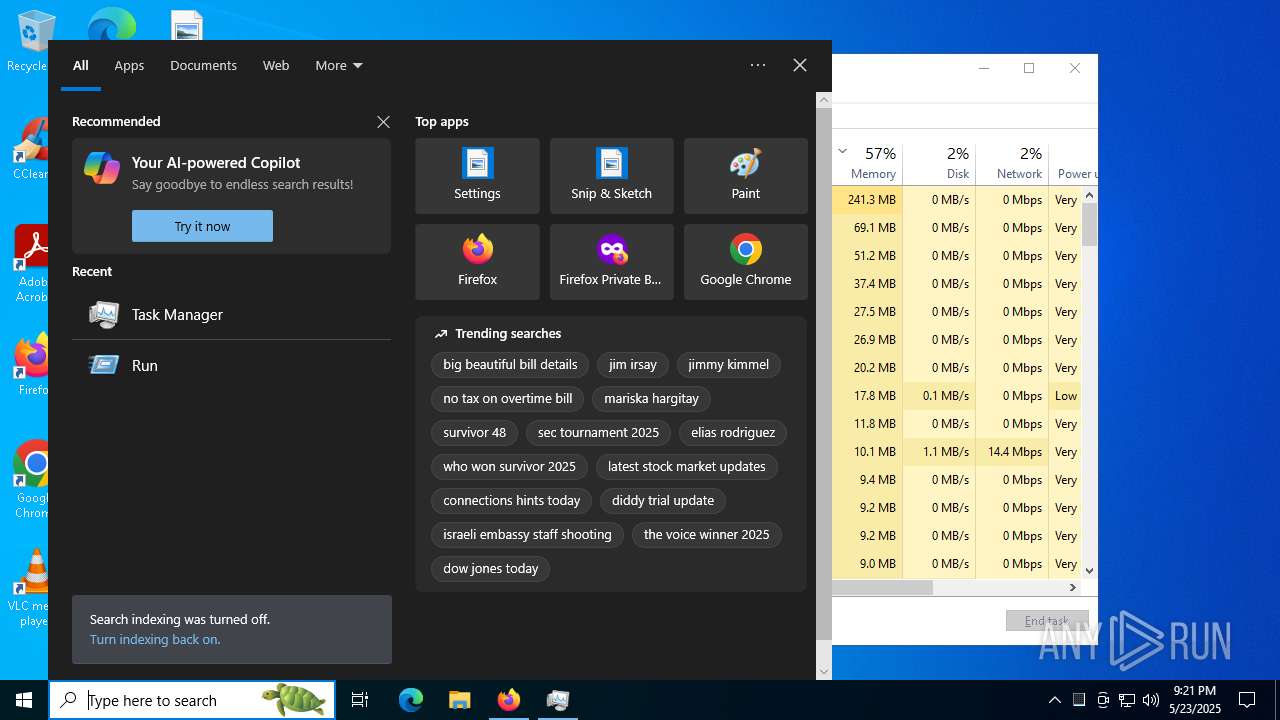Click the 1.1 MB/s disk cell

(x=939, y=452)
